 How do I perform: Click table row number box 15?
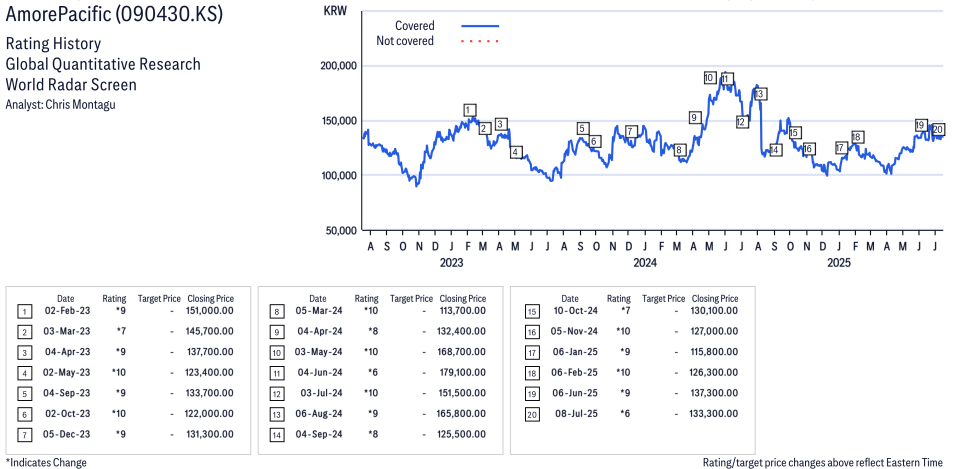531,312
